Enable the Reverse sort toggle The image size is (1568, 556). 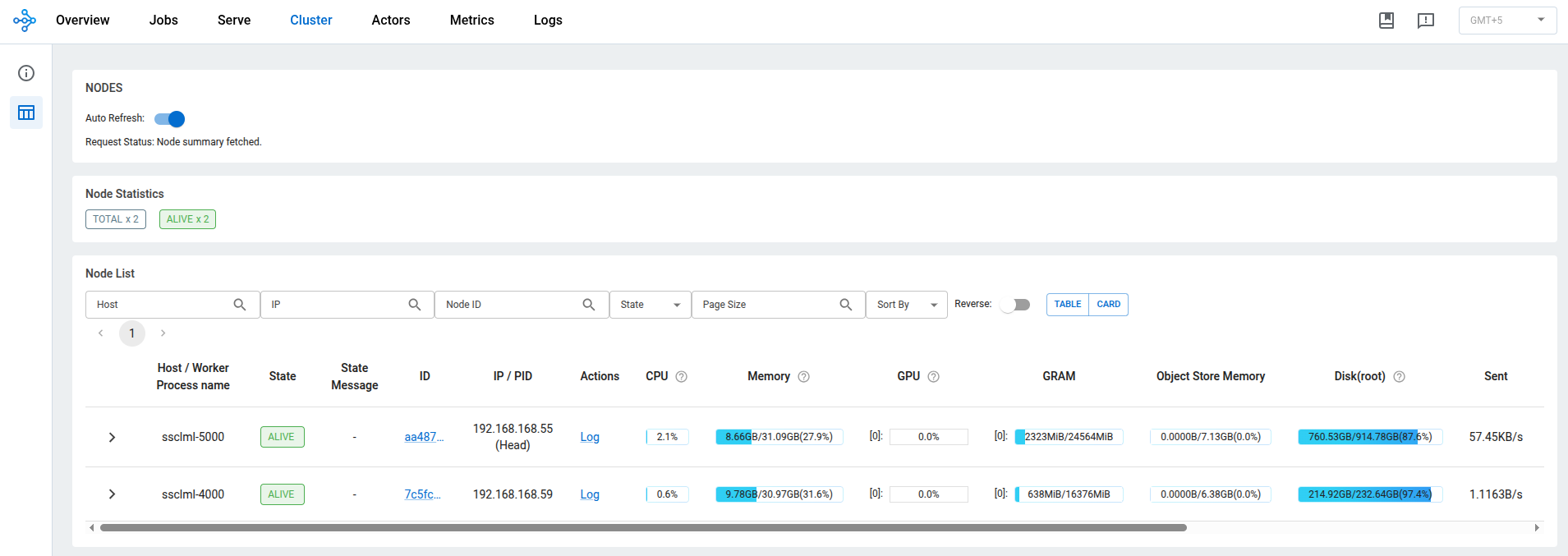pyautogui.click(x=1015, y=305)
